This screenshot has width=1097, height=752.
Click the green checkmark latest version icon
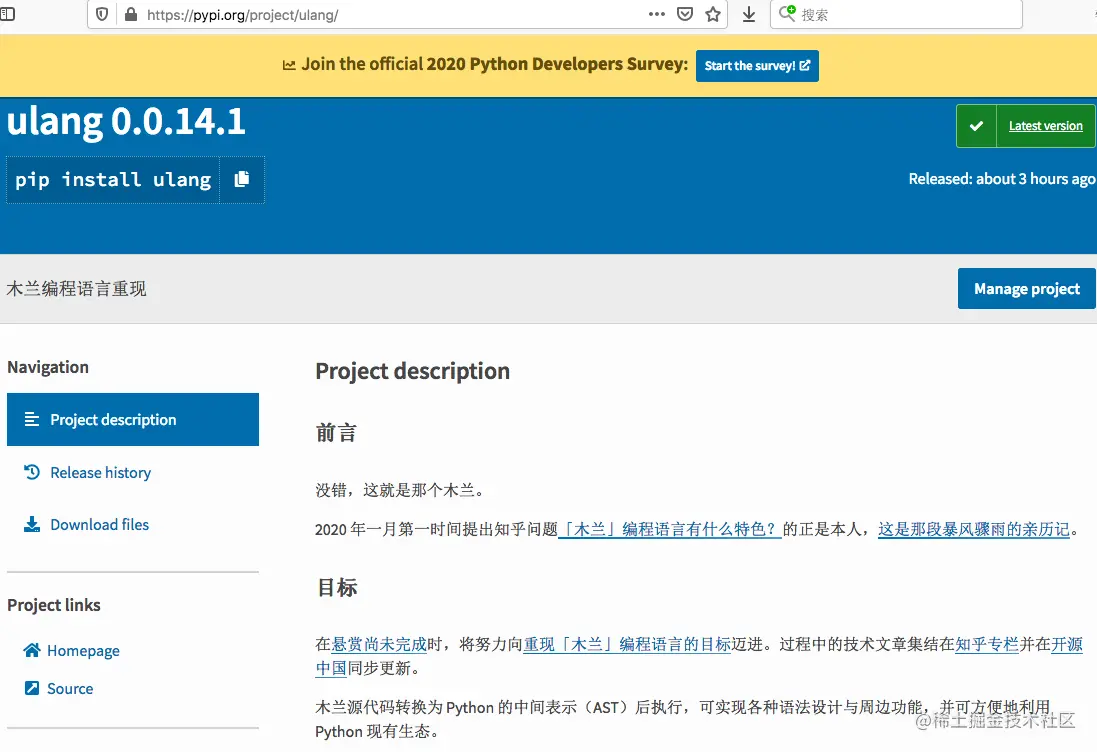click(976, 126)
